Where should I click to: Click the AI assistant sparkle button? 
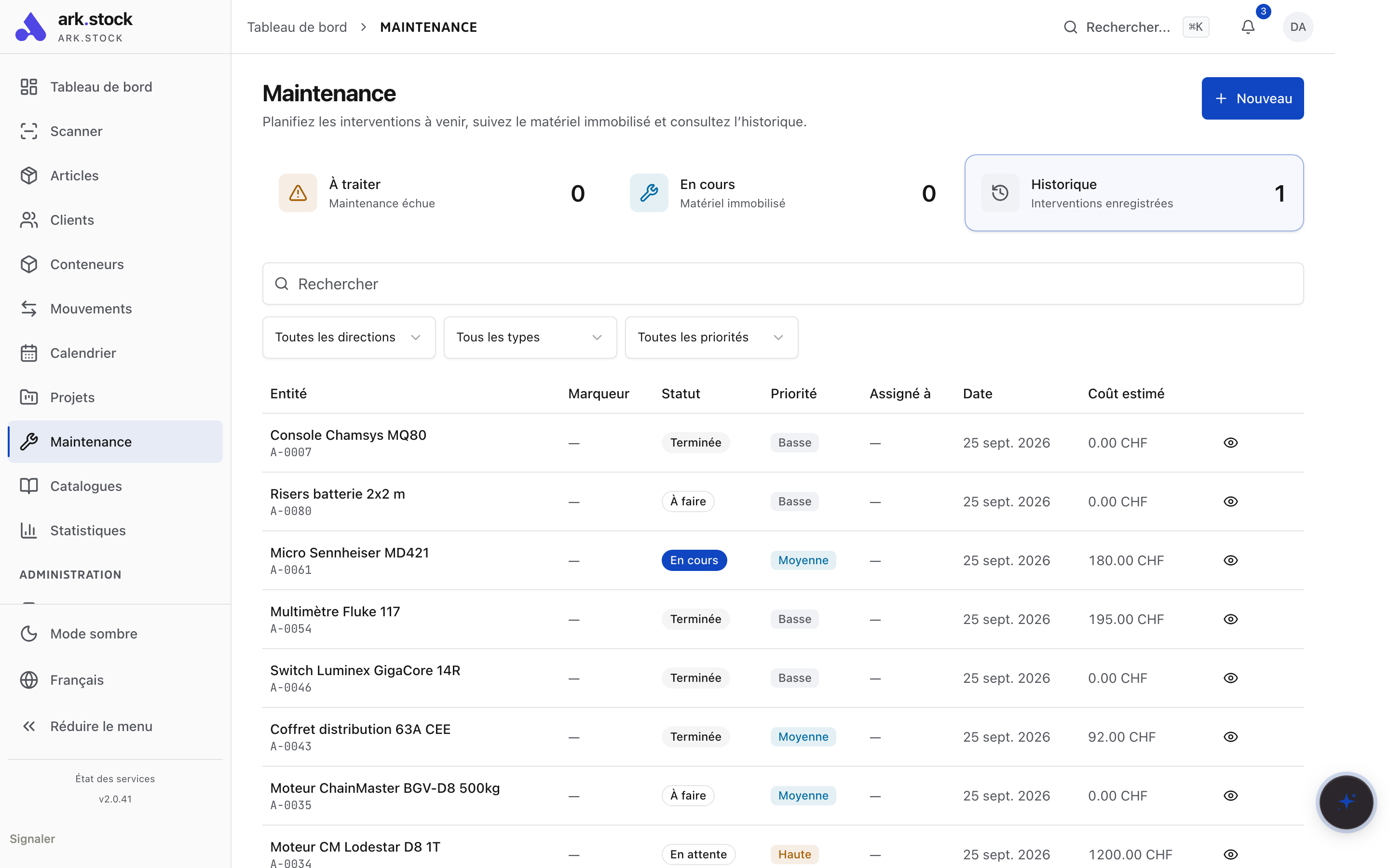[x=1346, y=801]
